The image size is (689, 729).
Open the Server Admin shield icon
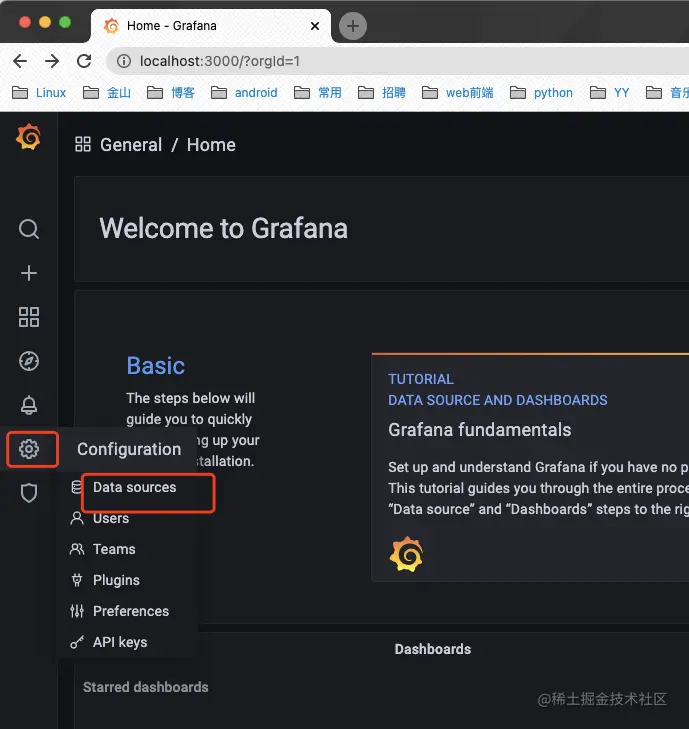[29, 493]
